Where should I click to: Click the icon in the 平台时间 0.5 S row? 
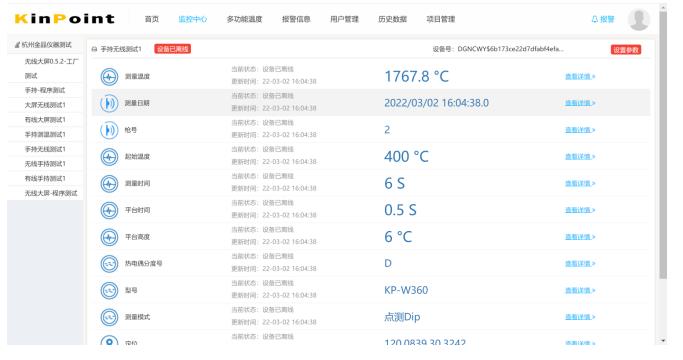[109, 211]
